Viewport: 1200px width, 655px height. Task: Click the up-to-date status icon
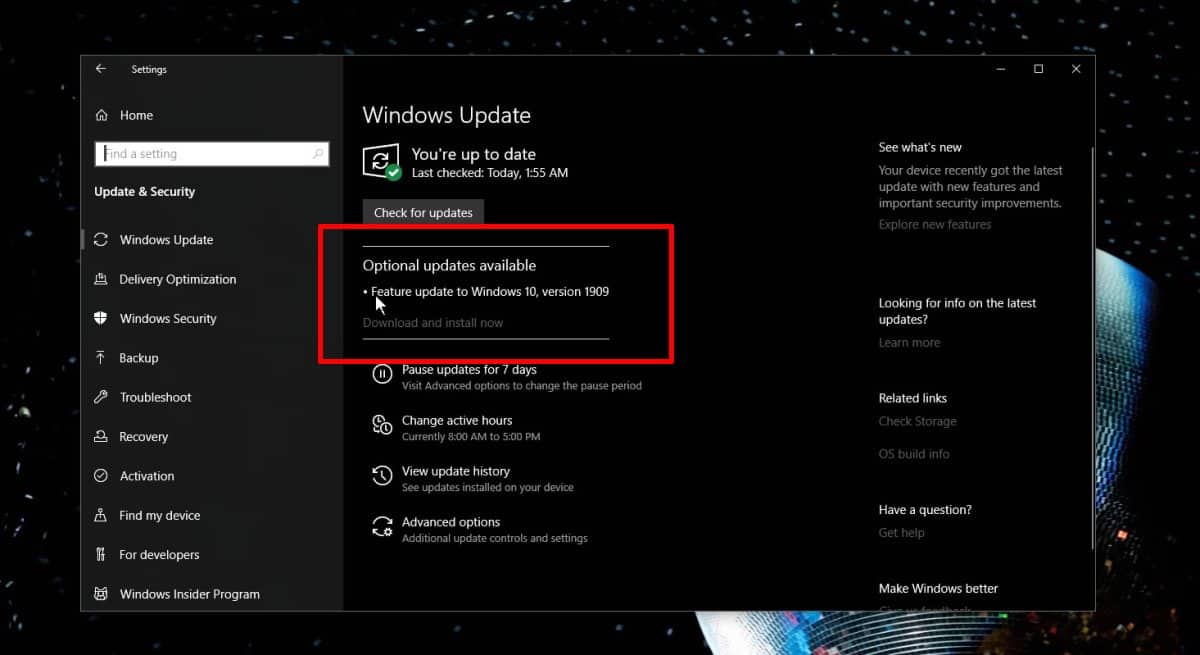pyautogui.click(x=382, y=162)
